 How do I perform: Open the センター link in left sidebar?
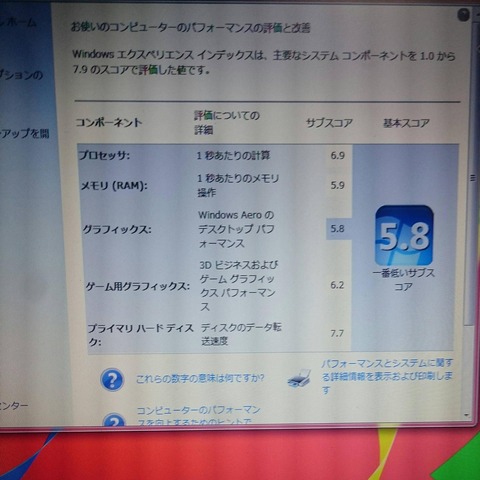[x=14, y=406]
